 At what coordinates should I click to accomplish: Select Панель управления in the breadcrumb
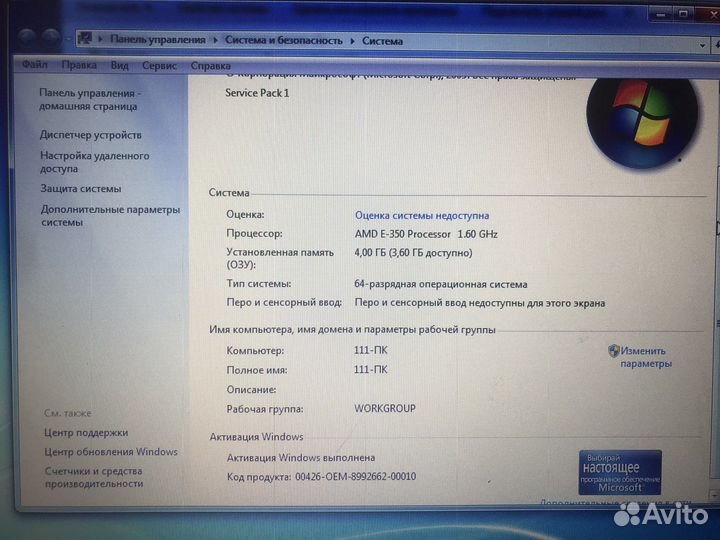[x=158, y=39]
